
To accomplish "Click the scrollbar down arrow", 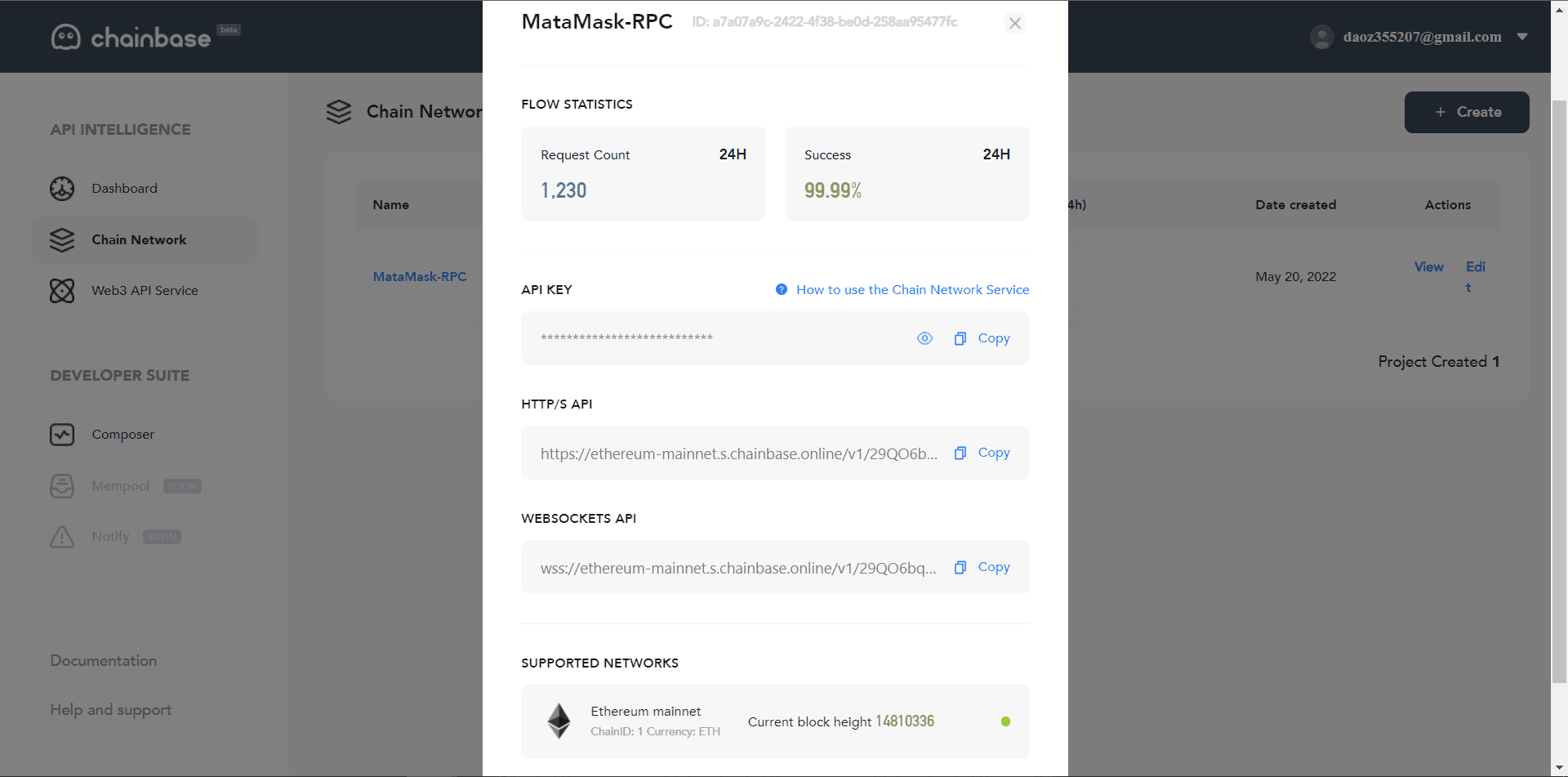I will pyautogui.click(x=1559, y=768).
